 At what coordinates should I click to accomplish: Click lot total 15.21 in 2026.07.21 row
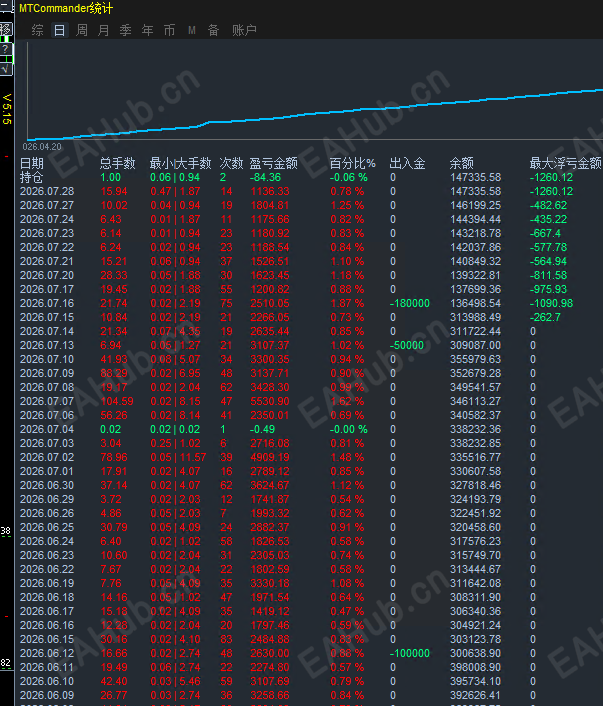[x=113, y=261]
